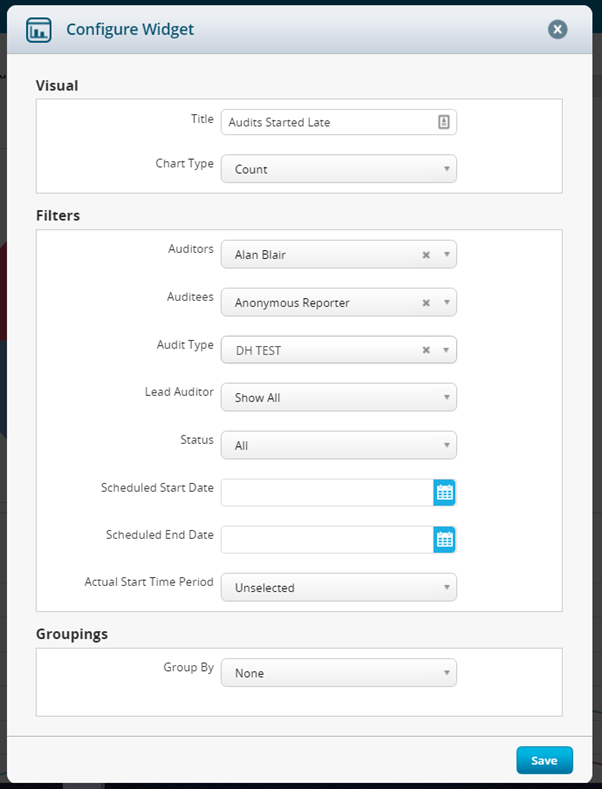Clear the DH TEST audit type
Image resolution: width=602 pixels, height=789 pixels.
coord(426,350)
